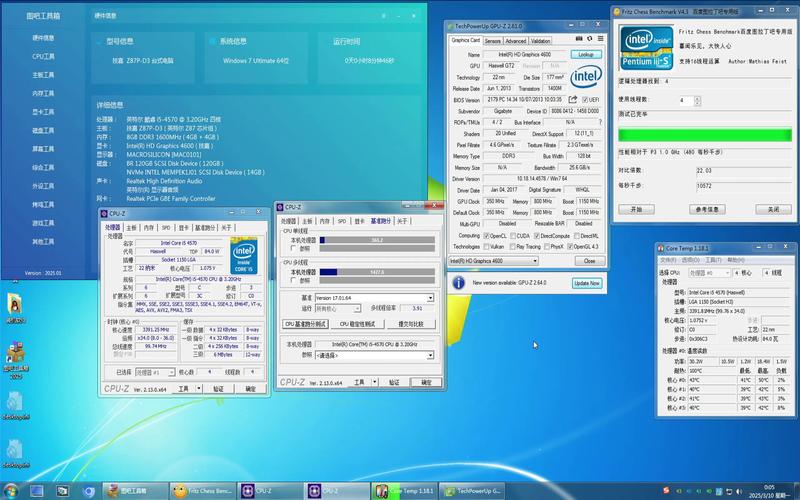The height and width of the screenshot is (500, 800).
Task: Click the thread count stepper in Fritz Chess Benchmark
Action: (x=696, y=100)
